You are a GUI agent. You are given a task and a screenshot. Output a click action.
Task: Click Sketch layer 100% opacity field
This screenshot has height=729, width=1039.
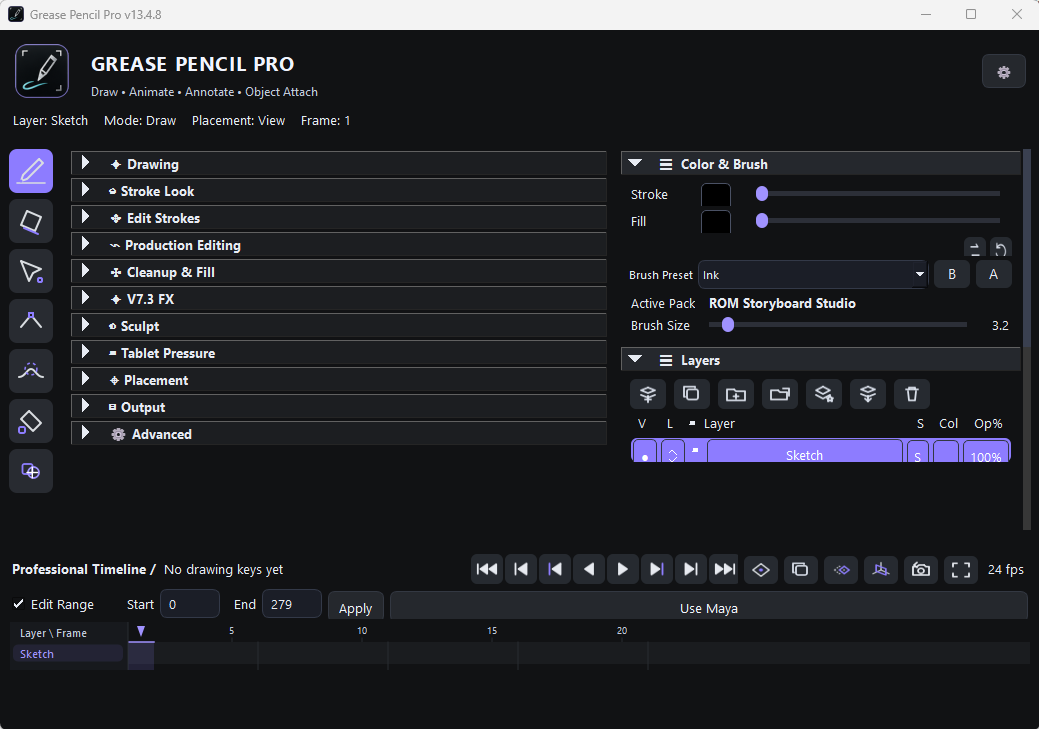tap(986, 451)
